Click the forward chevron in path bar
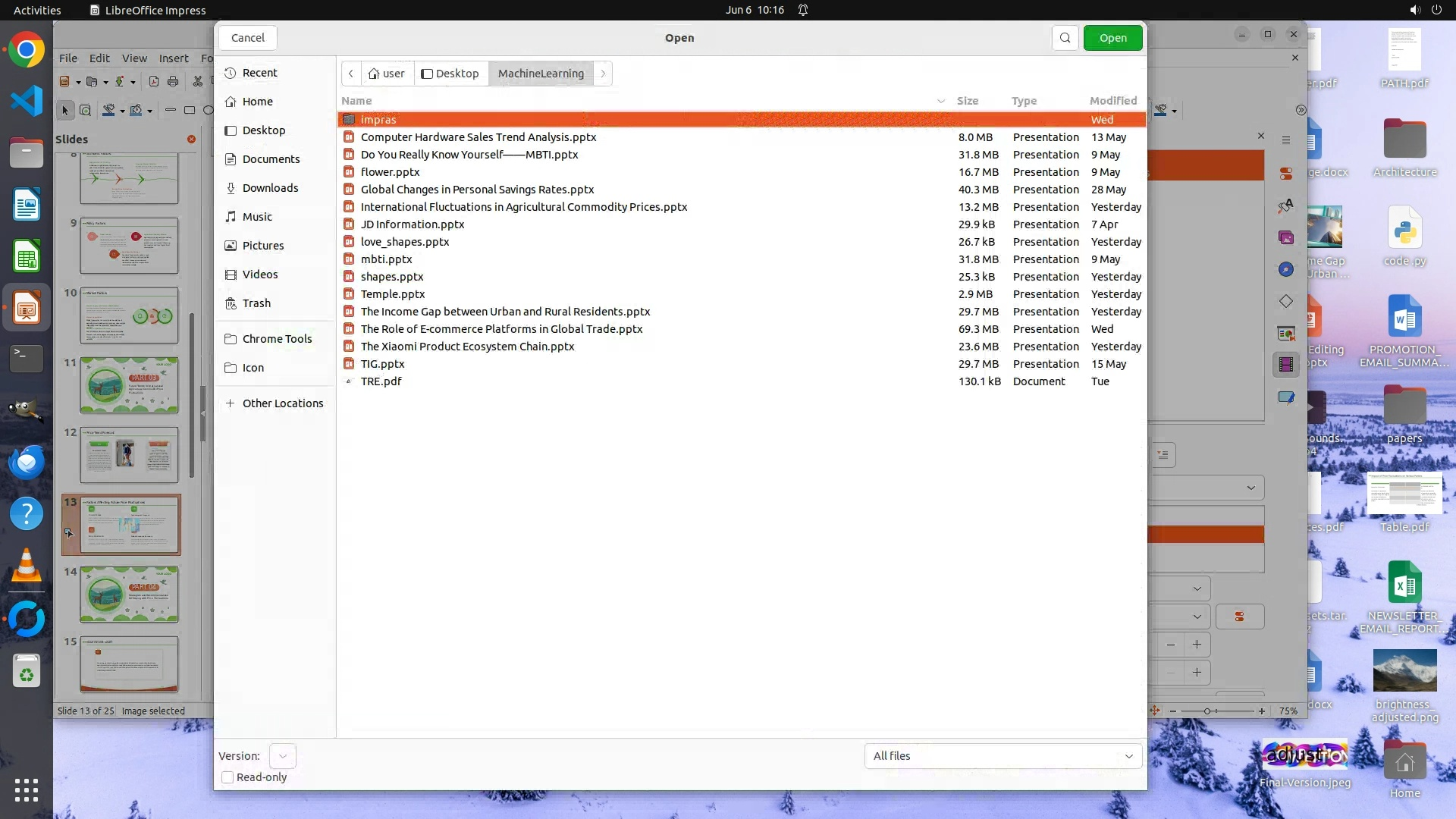 pos(603,74)
